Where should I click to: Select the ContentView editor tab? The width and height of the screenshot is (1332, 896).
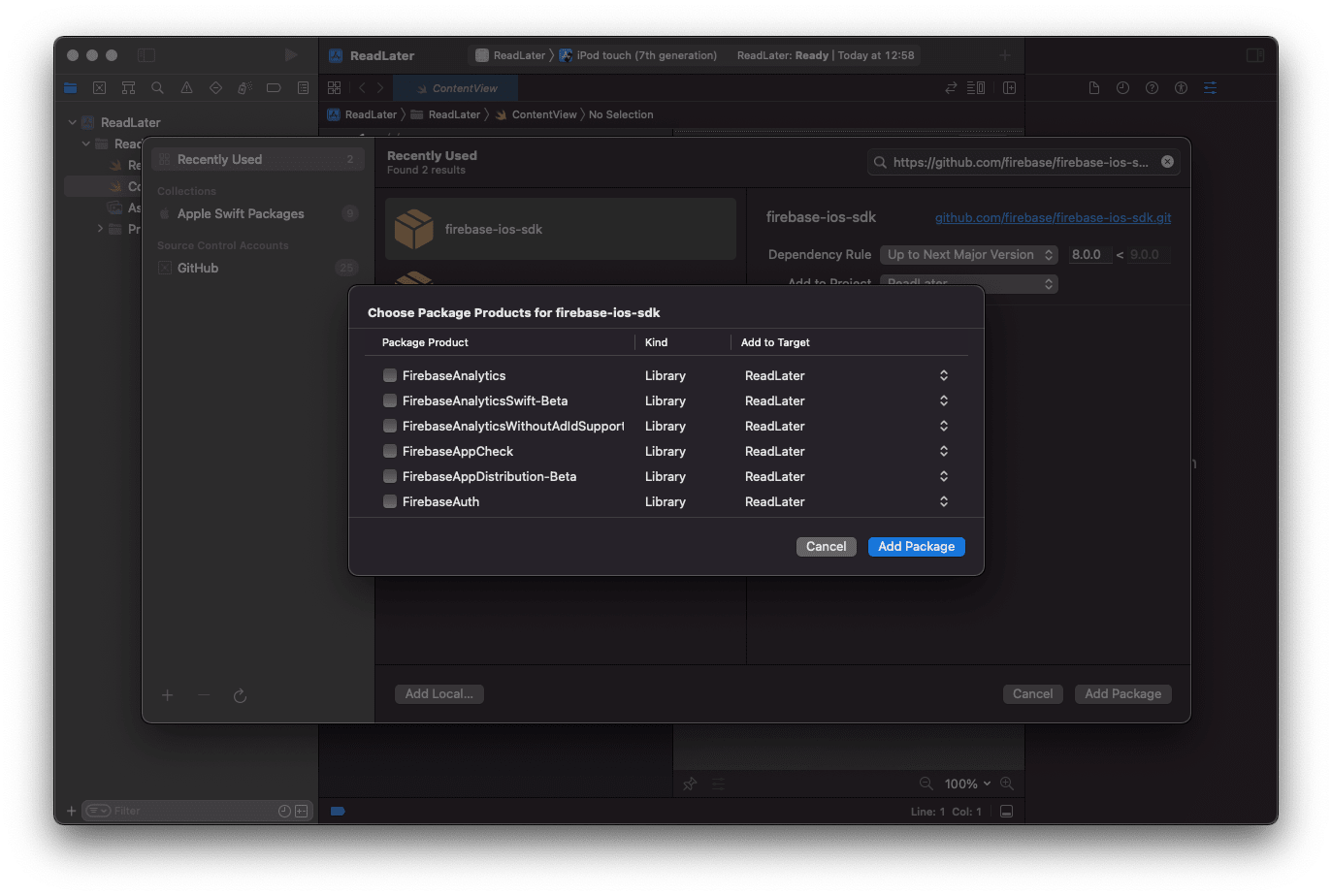coord(457,88)
